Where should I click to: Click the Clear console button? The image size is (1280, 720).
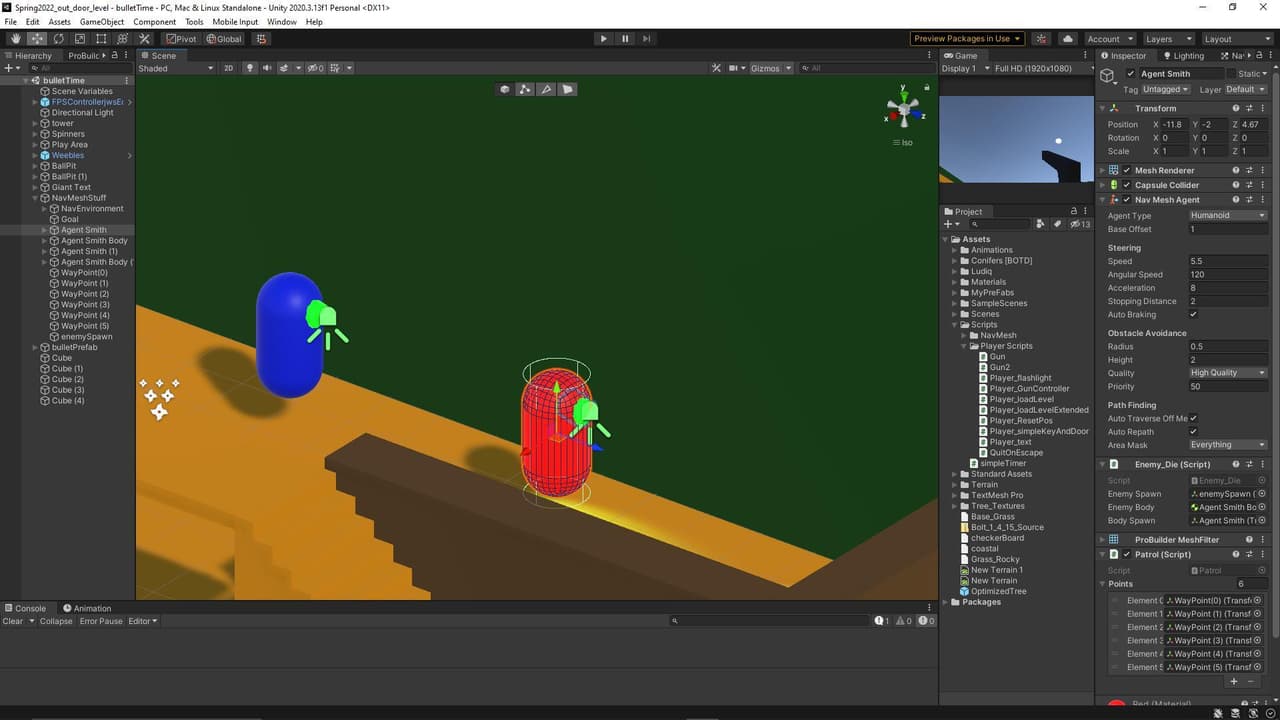click(13, 621)
